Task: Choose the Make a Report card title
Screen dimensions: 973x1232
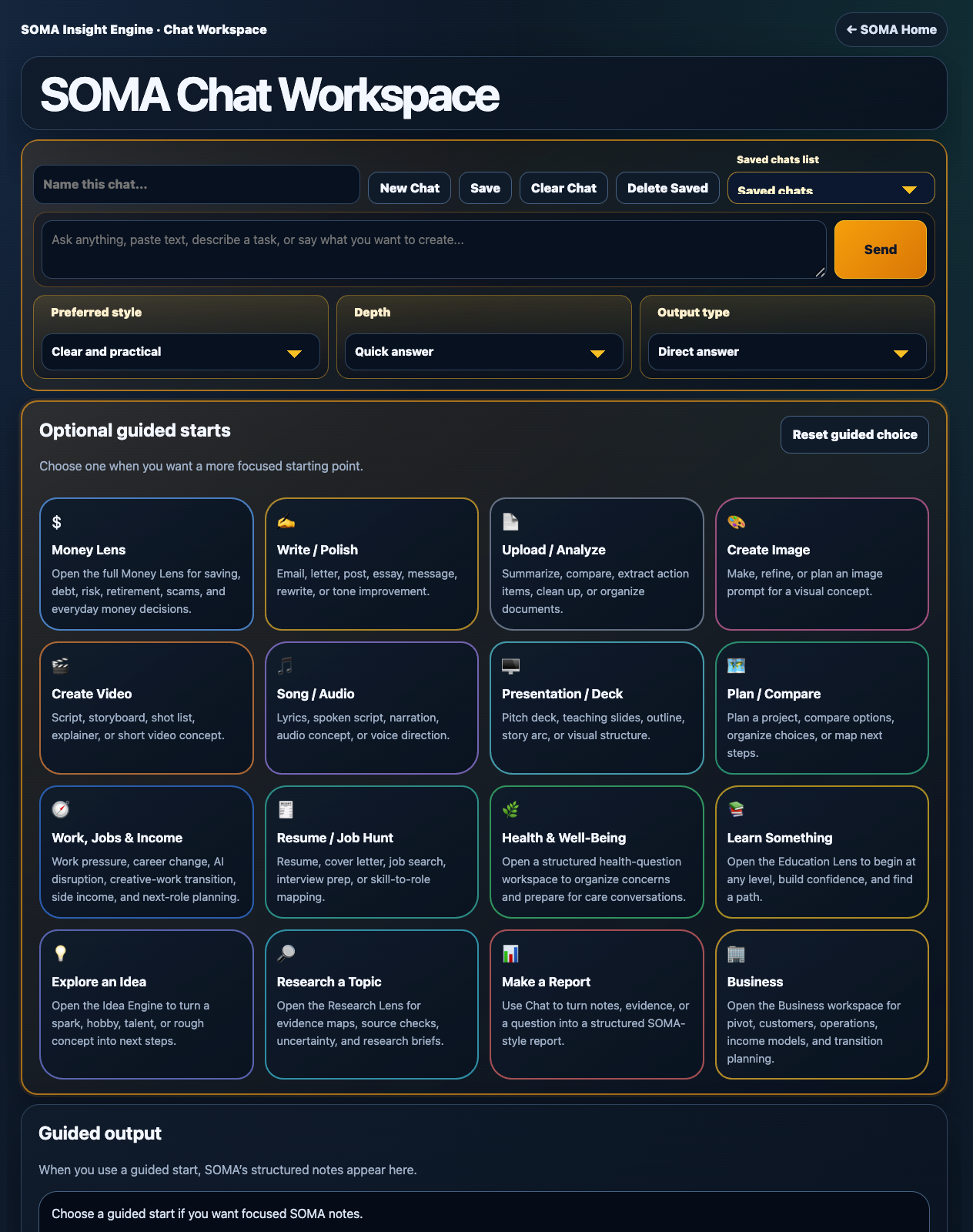Action: [x=546, y=982]
